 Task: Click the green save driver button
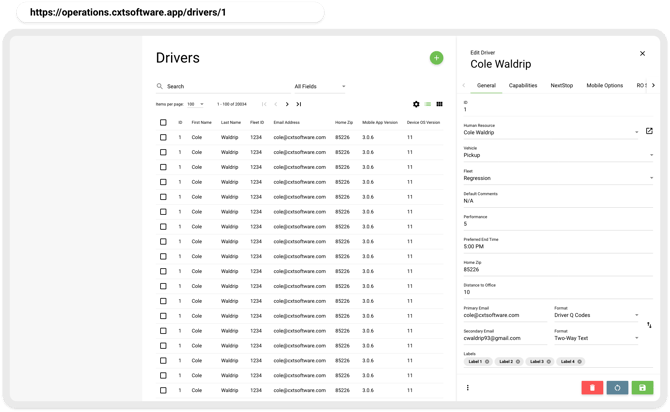pyautogui.click(x=642, y=387)
